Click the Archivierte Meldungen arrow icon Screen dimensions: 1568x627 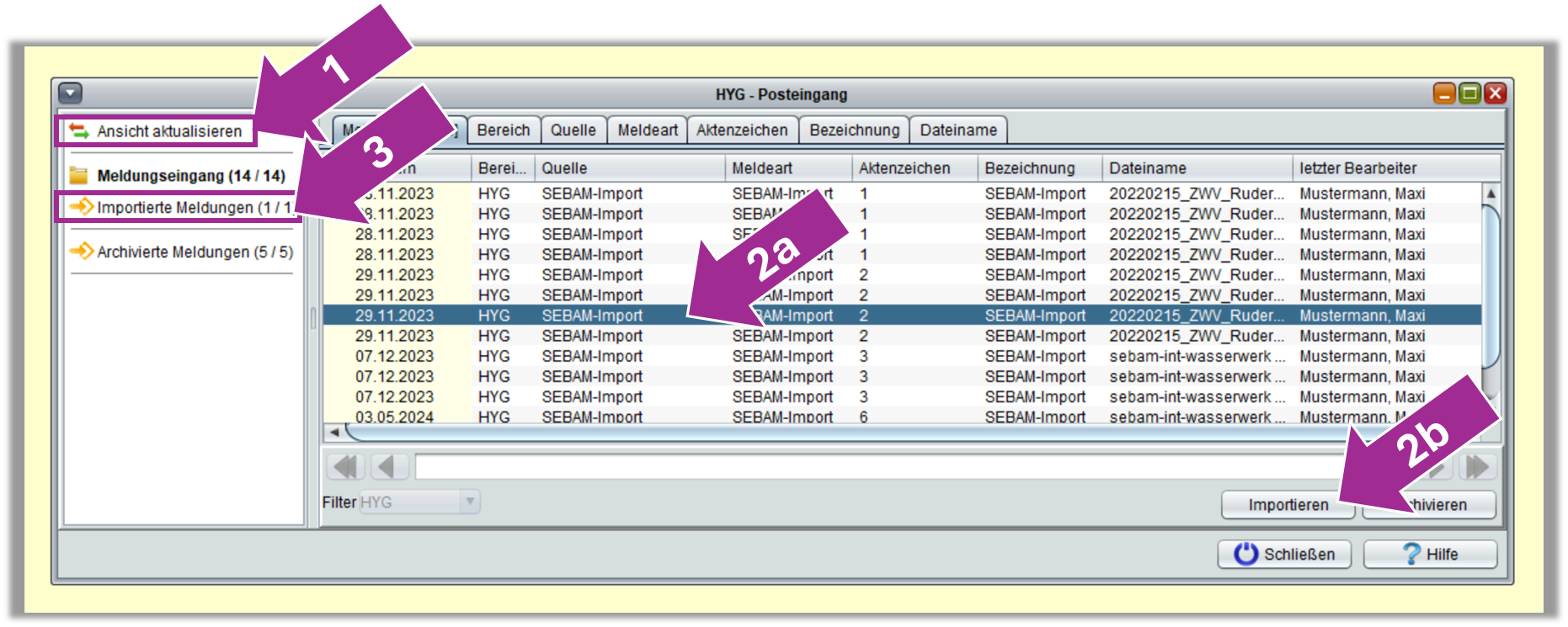click(x=82, y=252)
